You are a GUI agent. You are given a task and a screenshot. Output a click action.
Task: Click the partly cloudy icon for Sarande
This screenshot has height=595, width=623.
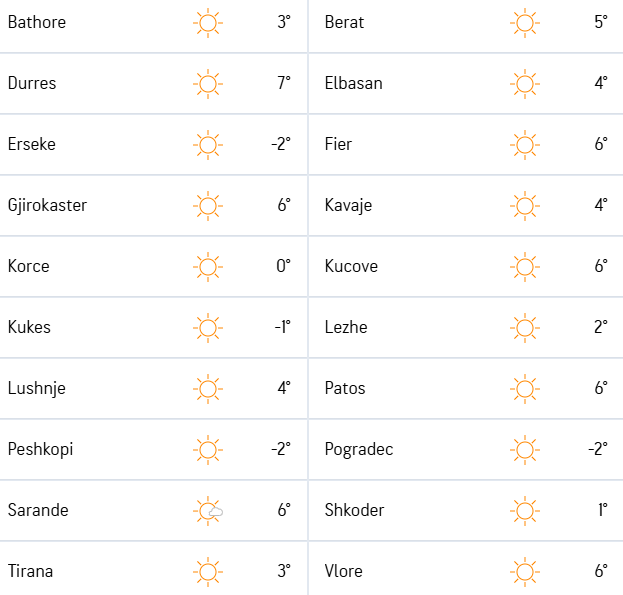click(208, 511)
